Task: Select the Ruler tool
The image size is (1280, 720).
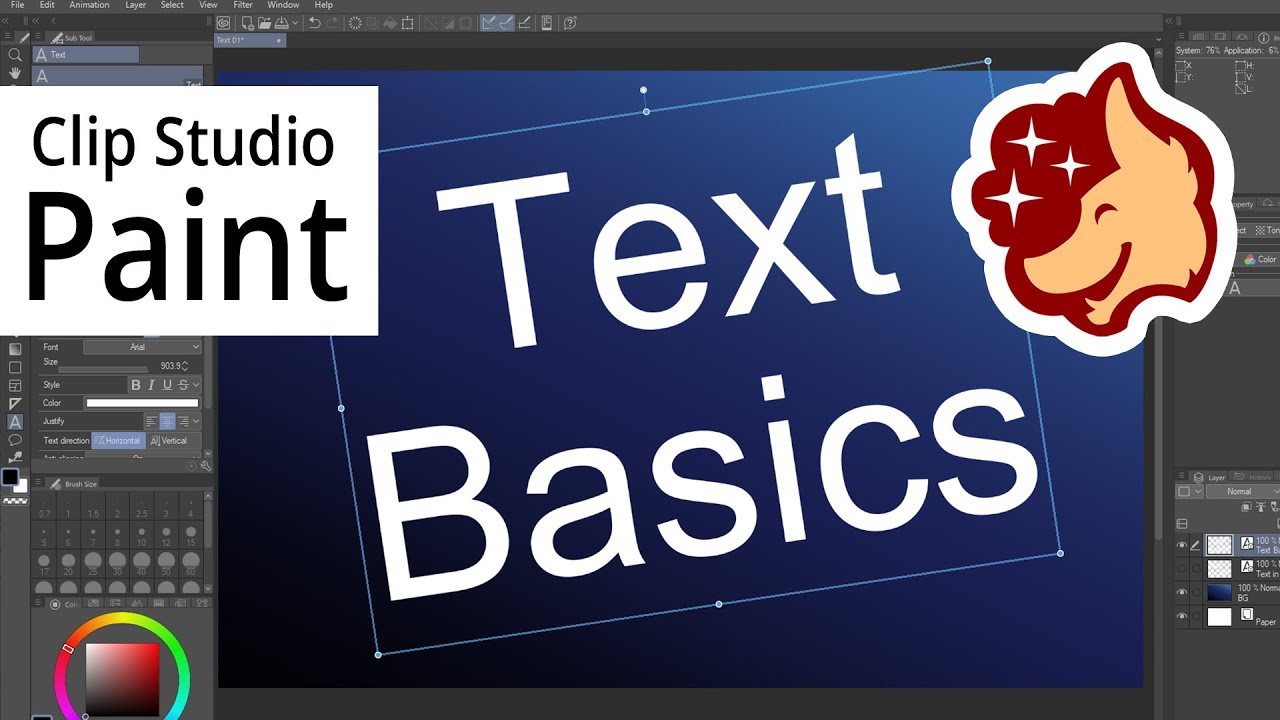Action: point(15,403)
